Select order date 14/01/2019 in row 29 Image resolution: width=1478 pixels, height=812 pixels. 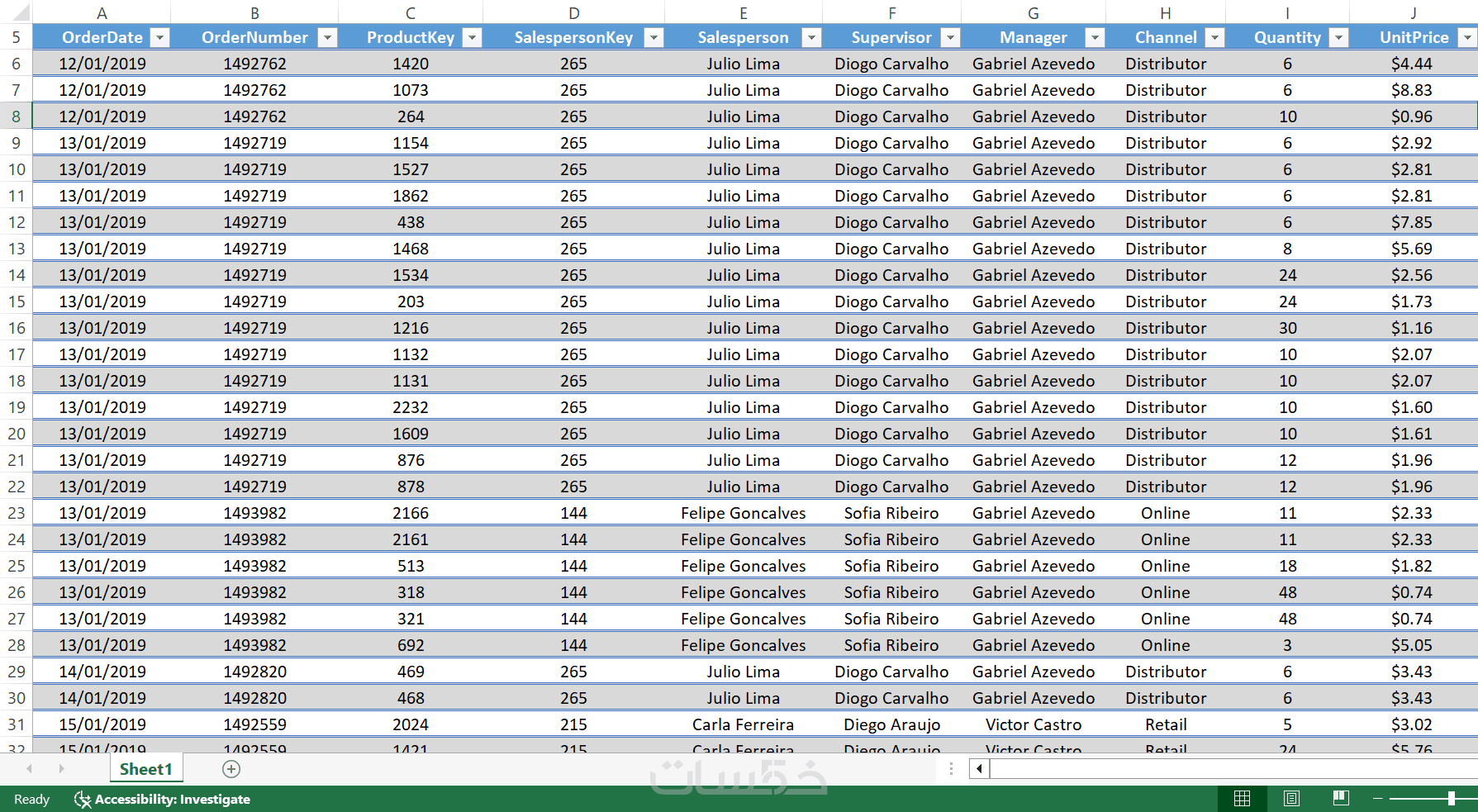point(102,672)
